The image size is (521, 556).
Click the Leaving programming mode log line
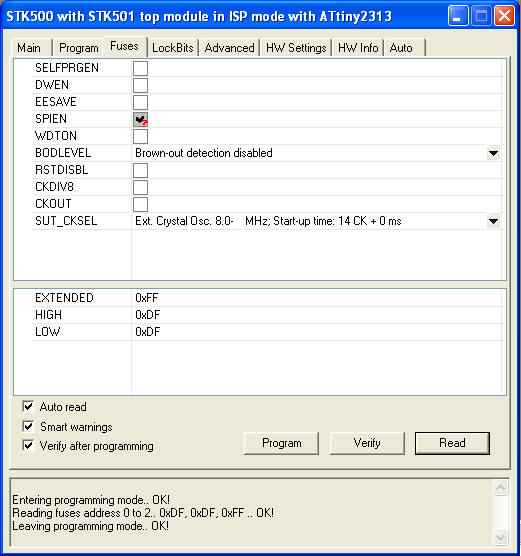pos(90,526)
